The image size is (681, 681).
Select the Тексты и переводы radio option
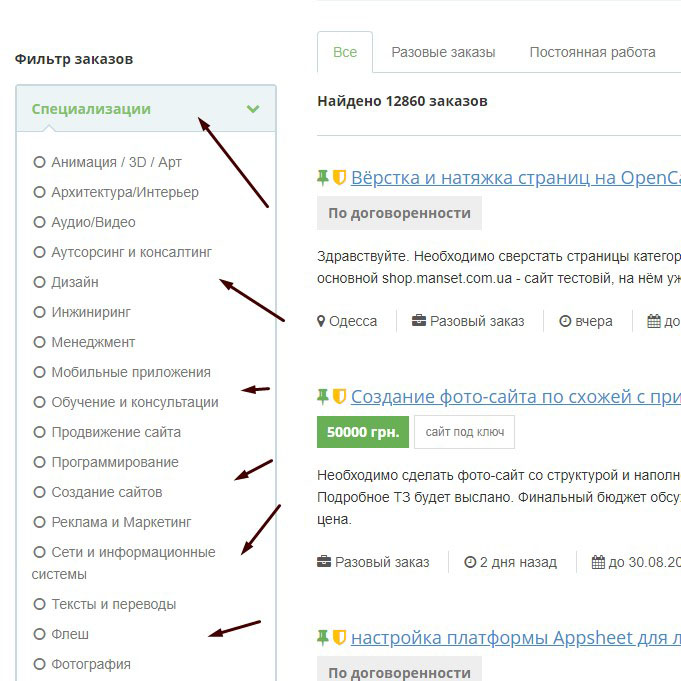click(40, 604)
